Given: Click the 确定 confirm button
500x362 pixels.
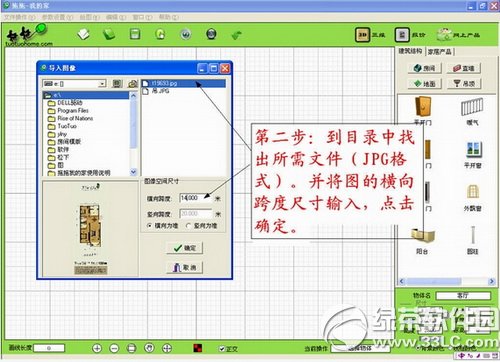Looking at the screenshot, I should [x=185, y=248].
